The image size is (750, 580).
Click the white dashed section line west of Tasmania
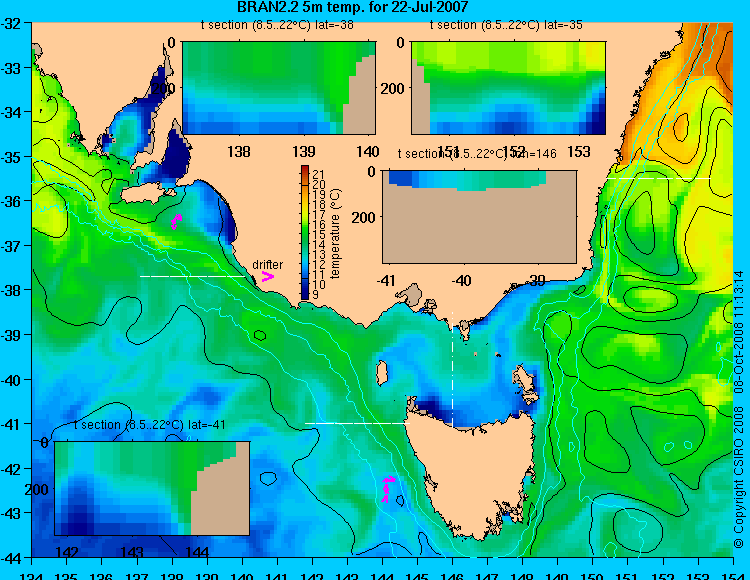click(357, 423)
